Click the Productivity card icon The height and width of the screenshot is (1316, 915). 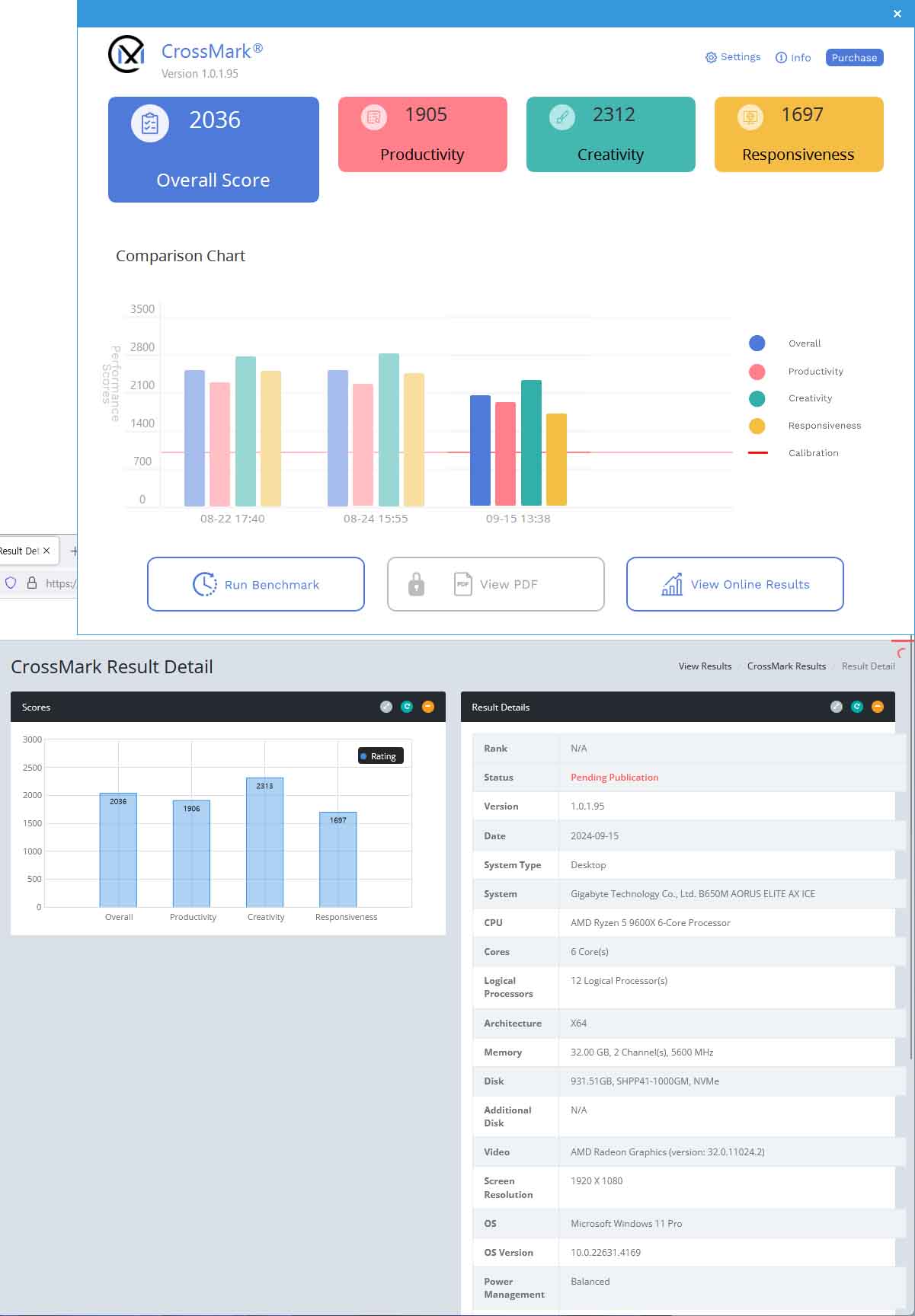373,117
